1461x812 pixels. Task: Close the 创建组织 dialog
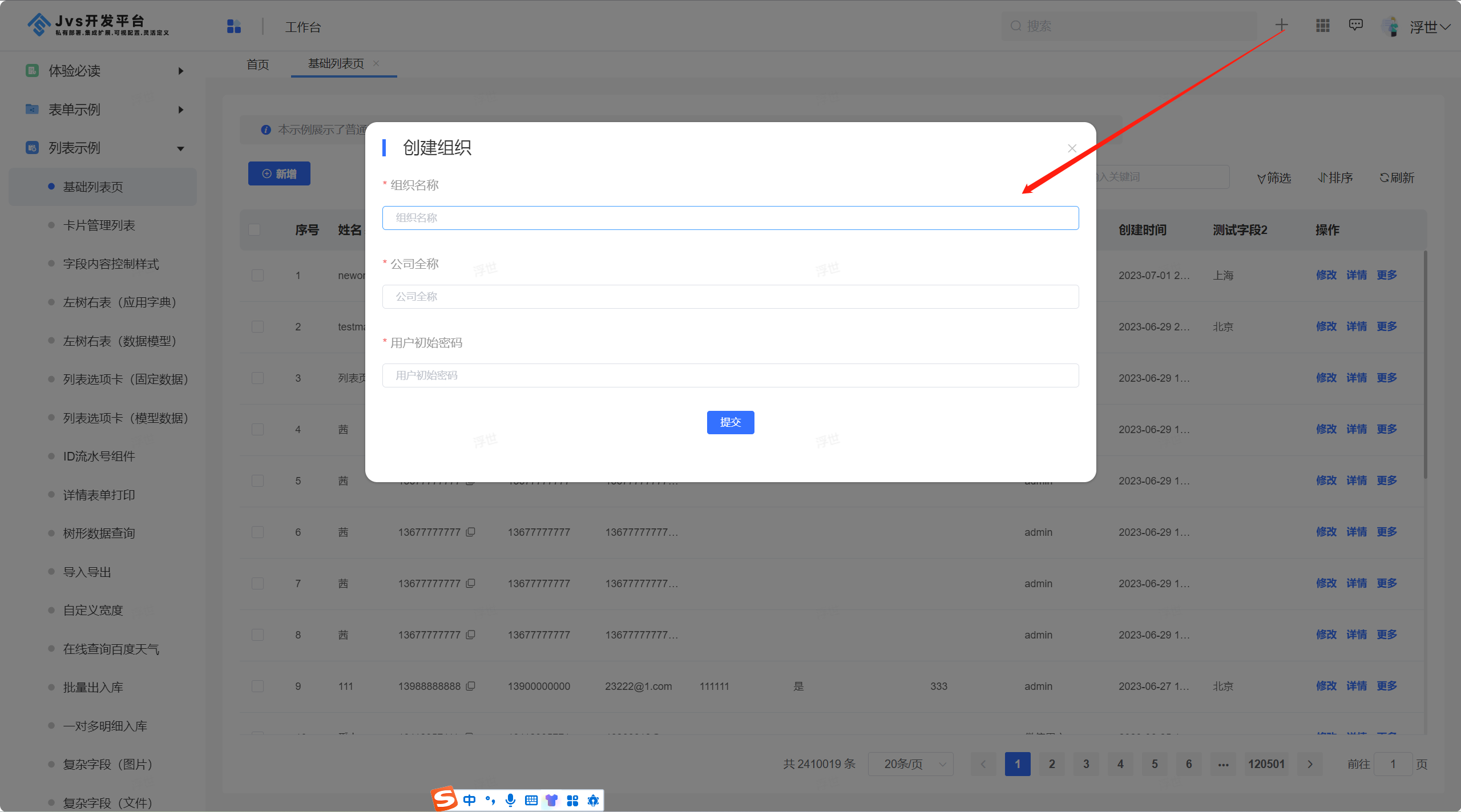(1072, 148)
